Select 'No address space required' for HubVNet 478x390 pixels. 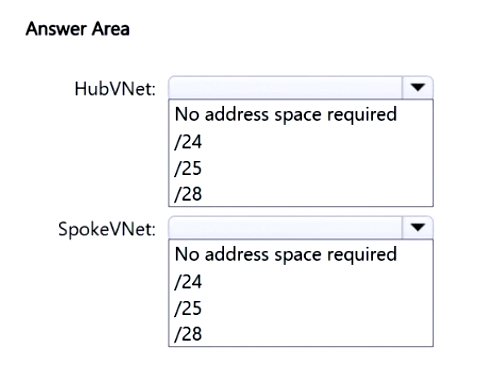pos(286,114)
